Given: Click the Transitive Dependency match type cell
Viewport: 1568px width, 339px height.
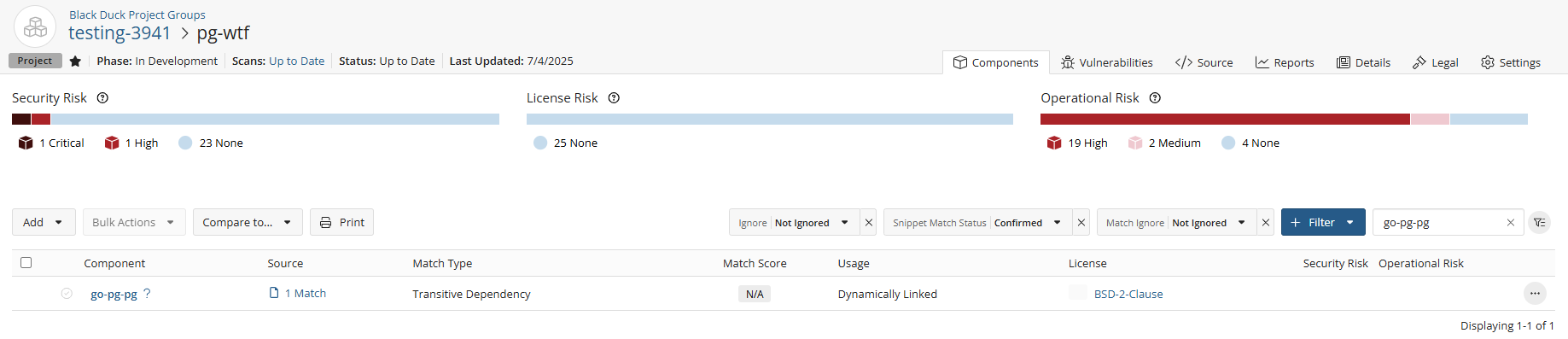Looking at the screenshot, I should click(471, 294).
